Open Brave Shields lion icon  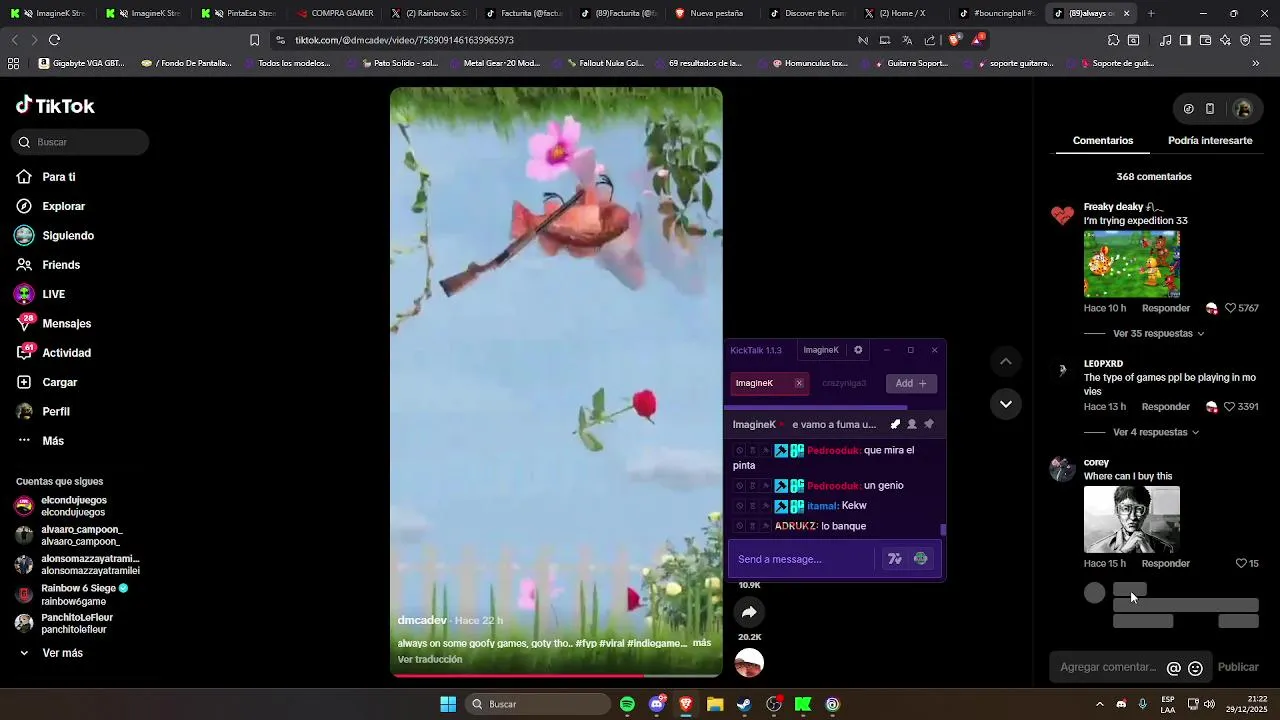(954, 40)
